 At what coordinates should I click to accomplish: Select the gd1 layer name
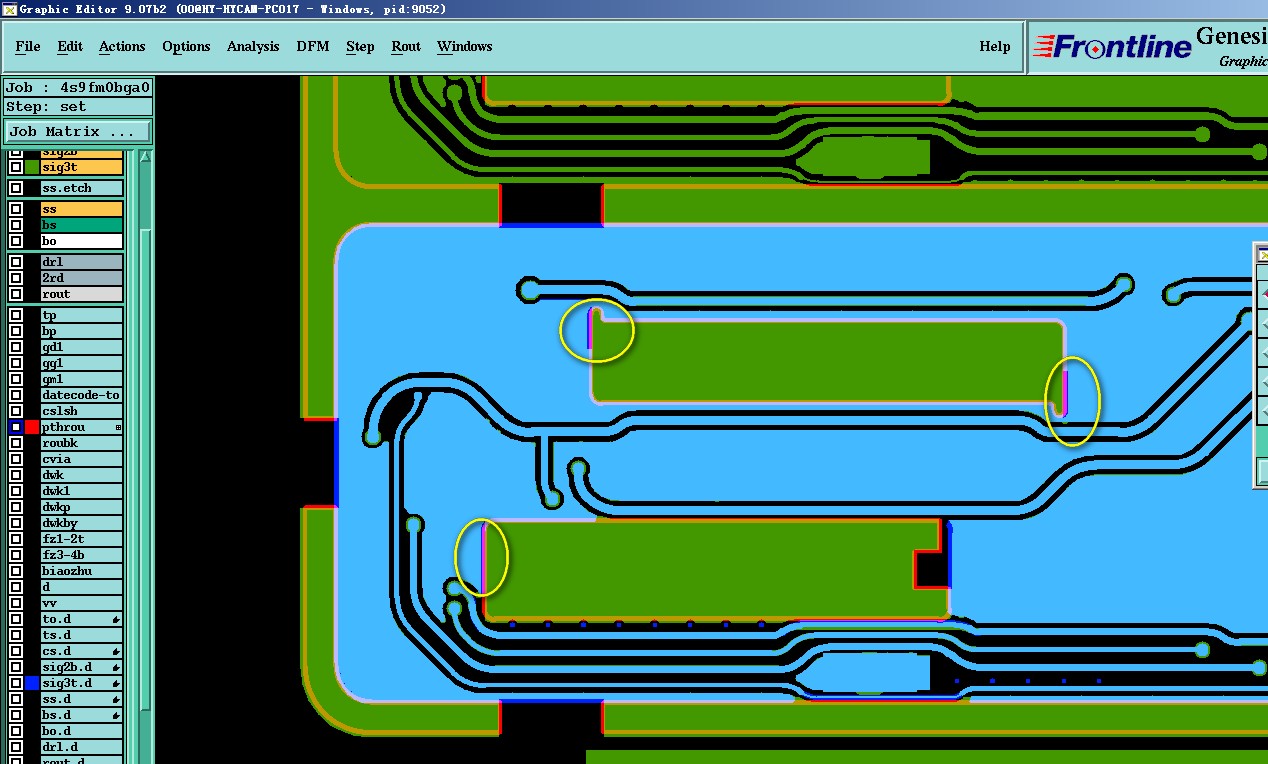81,347
